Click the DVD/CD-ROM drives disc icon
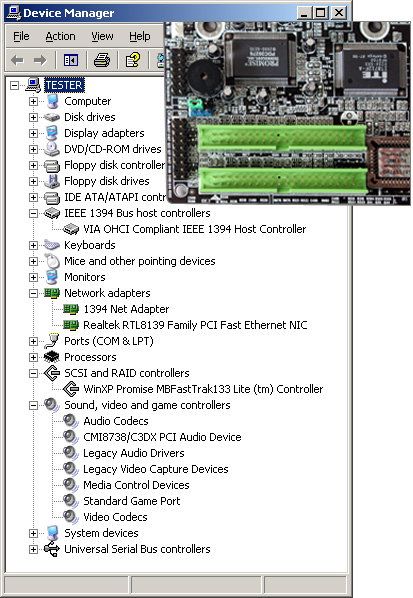This screenshot has height=598, width=413. [x=52, y=149]
